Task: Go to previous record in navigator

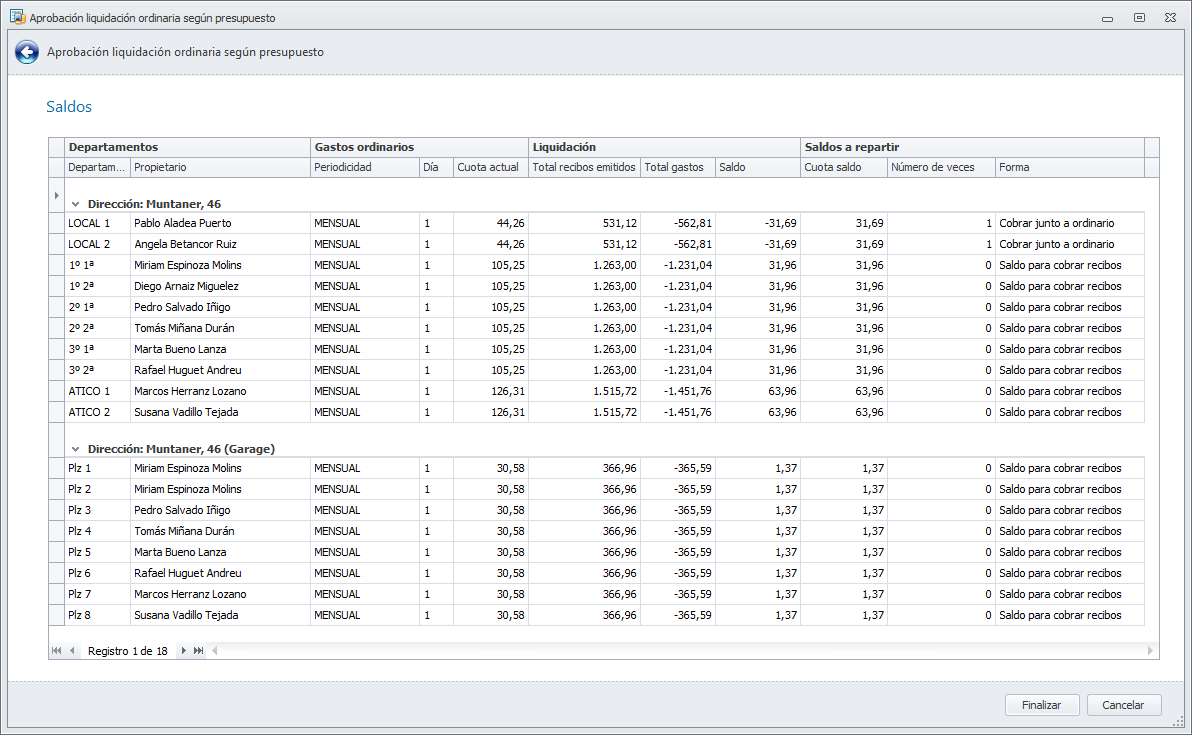Action: (x=72, y=651)
